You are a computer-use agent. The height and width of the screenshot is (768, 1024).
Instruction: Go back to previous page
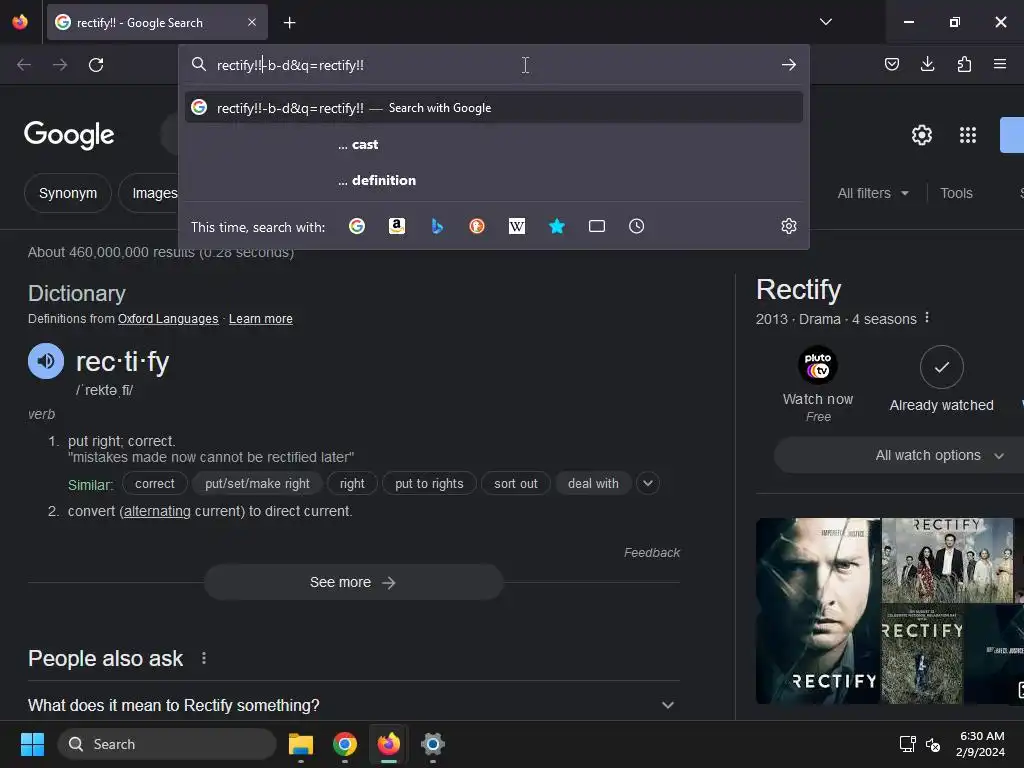coord(24,65)
